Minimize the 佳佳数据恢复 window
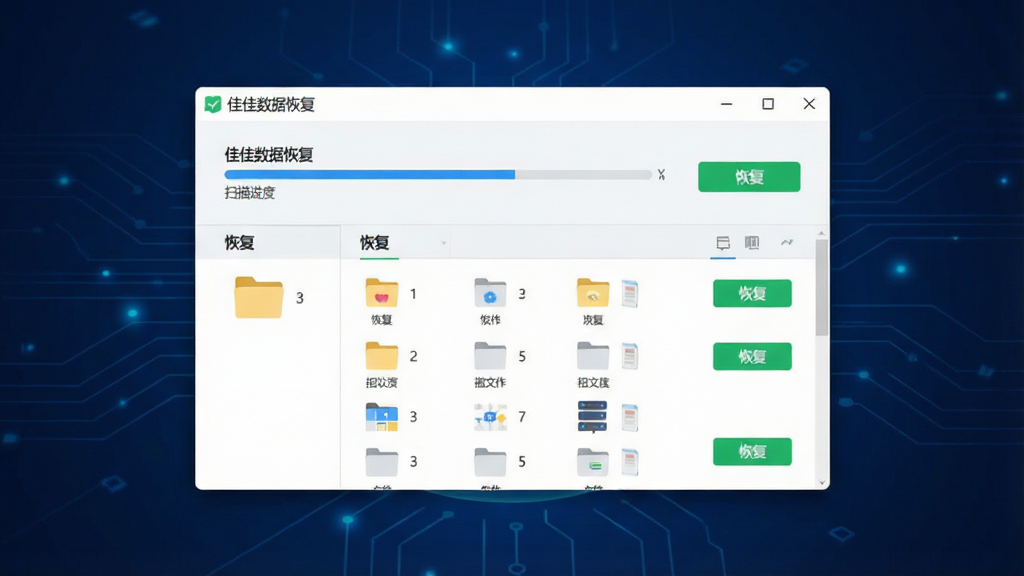 click(x=727, y=104)
